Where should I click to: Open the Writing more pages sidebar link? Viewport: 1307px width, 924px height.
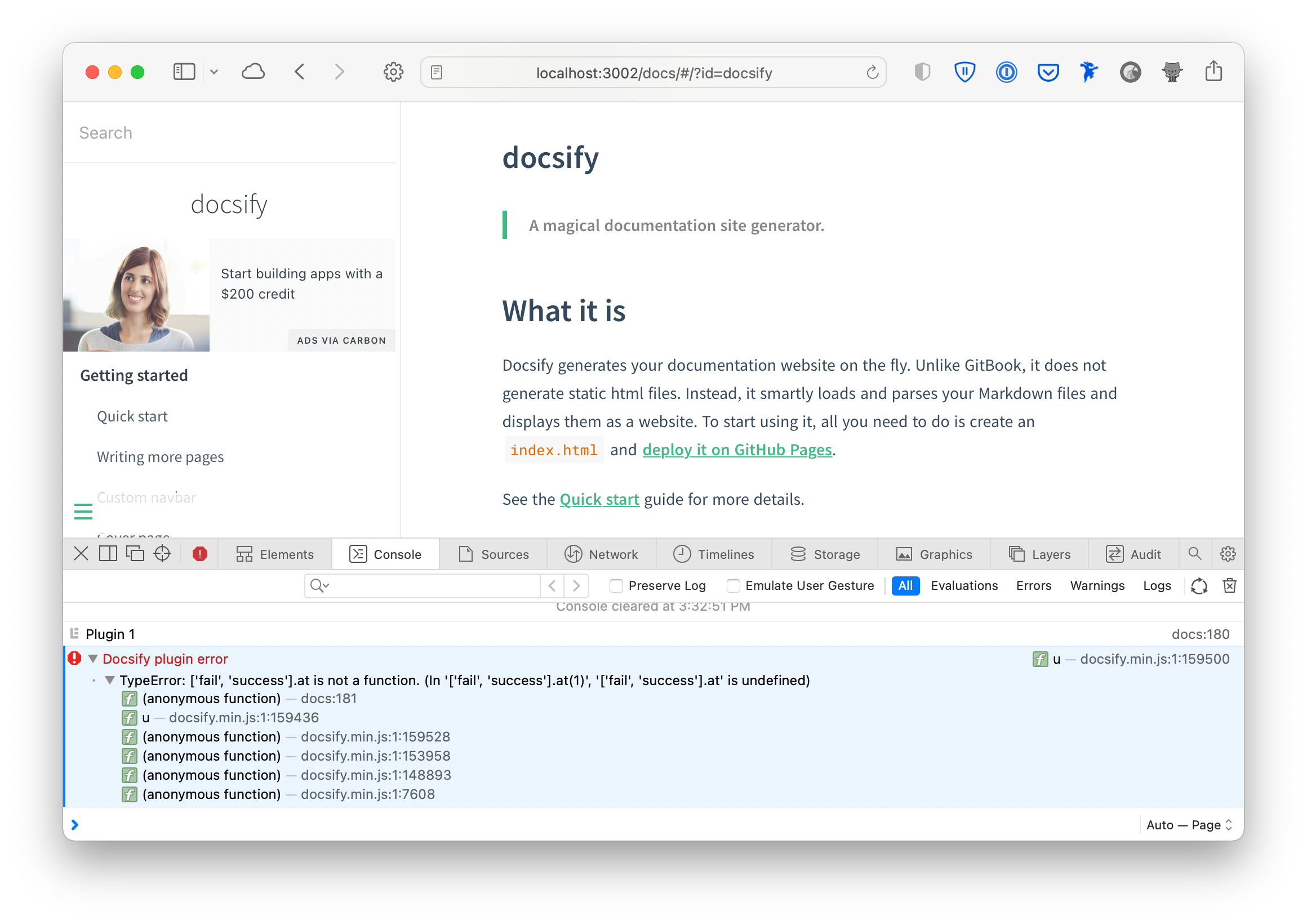[x=161, y=457]
